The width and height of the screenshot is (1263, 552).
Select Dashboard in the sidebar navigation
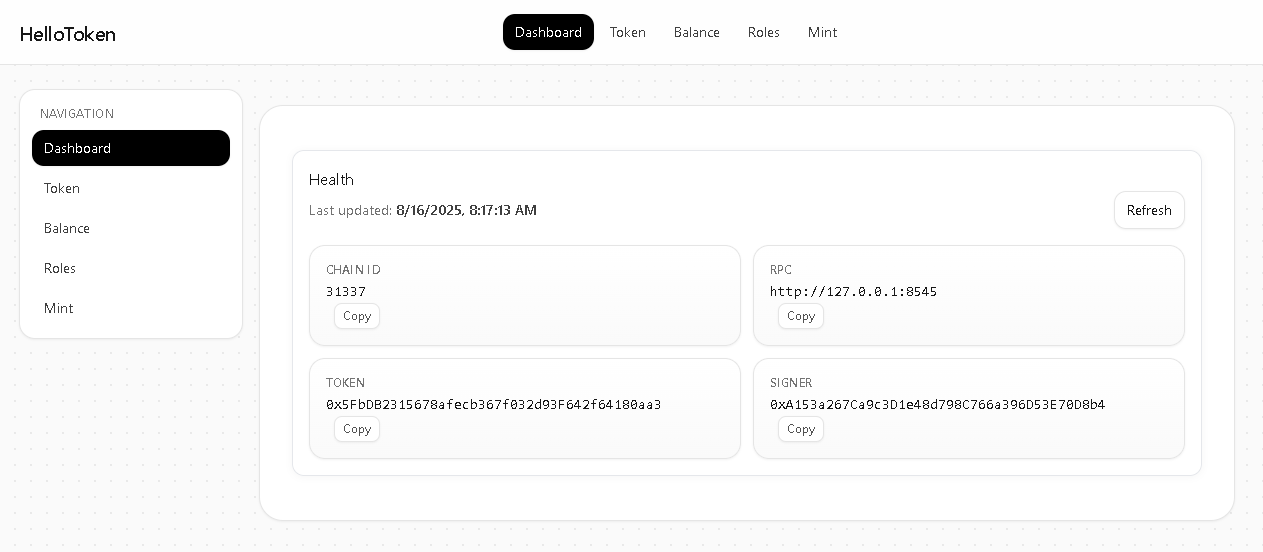click(x=131, y=148)
